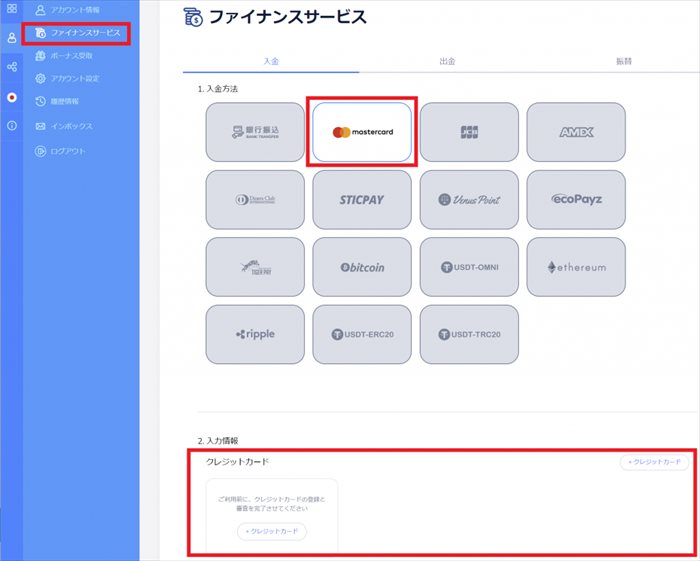Screen dimensions: 700x561
Task: Choose JCB deposit method
Action: [469, 132]
